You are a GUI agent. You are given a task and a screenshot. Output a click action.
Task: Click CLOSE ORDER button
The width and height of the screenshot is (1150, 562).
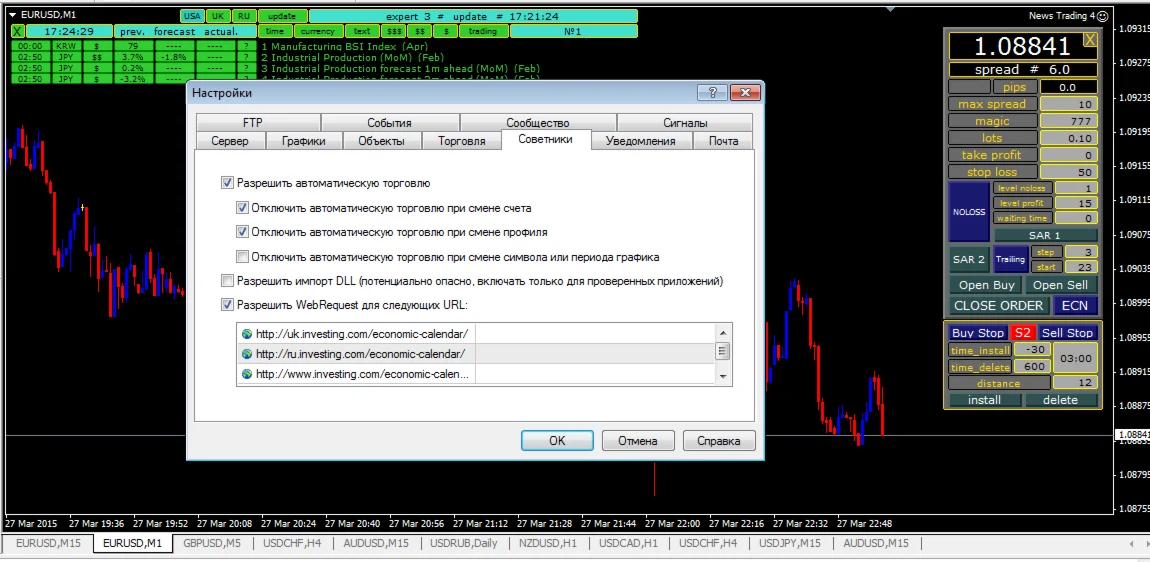click(998, 305)
